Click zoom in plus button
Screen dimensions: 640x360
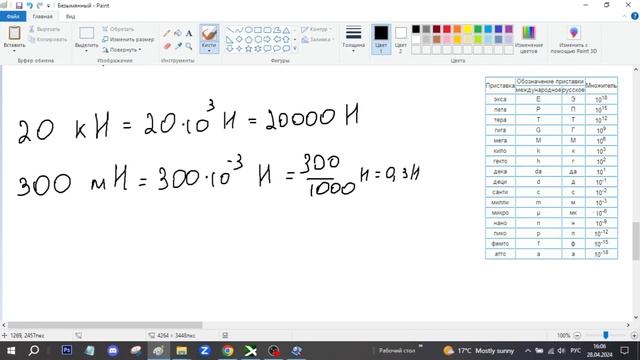(x=634, y=335)
